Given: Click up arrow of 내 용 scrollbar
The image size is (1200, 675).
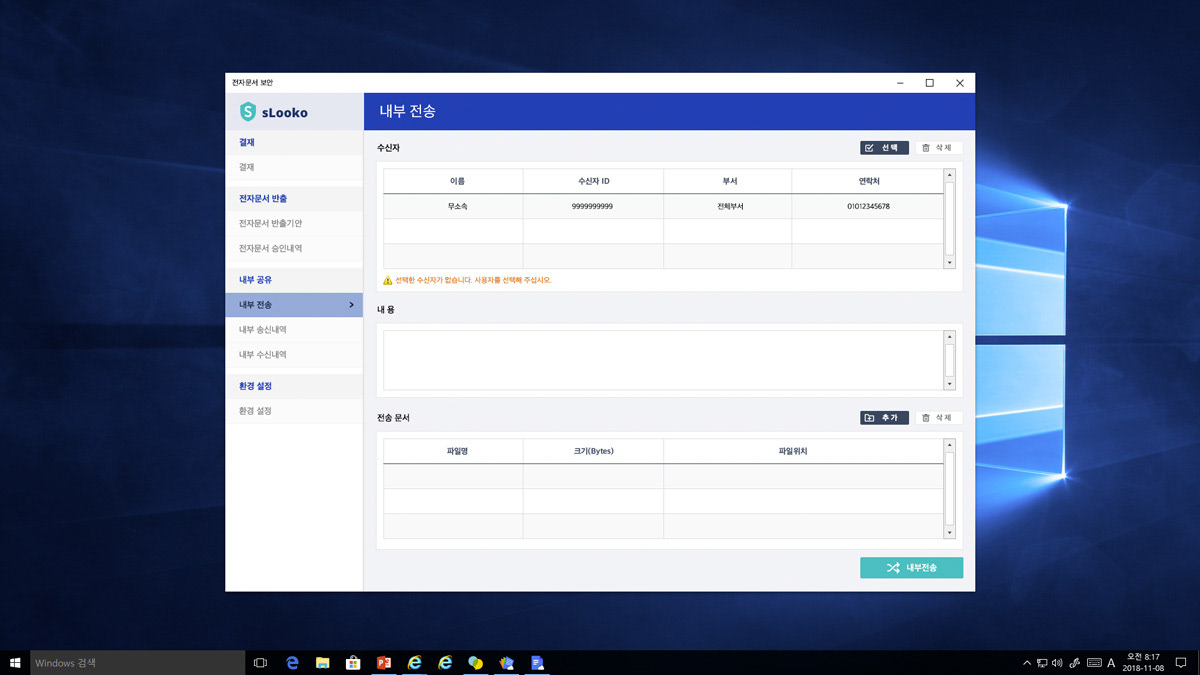Looking at the screenshot, I should tap(950, 337).
